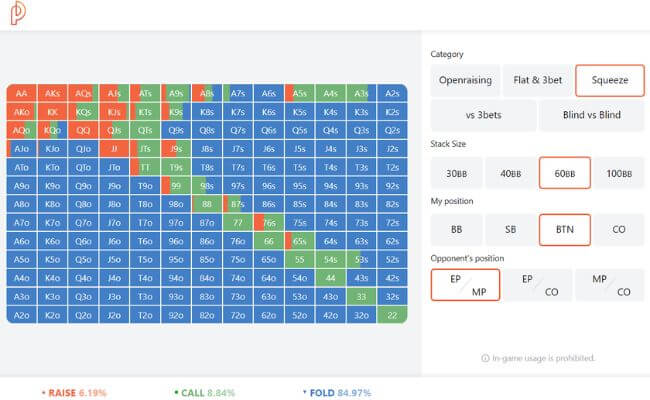This screenshot has width=650, height=400.
Task: Set stack size to 30BB
Action: pyautogui.click(x=457, y=173)
